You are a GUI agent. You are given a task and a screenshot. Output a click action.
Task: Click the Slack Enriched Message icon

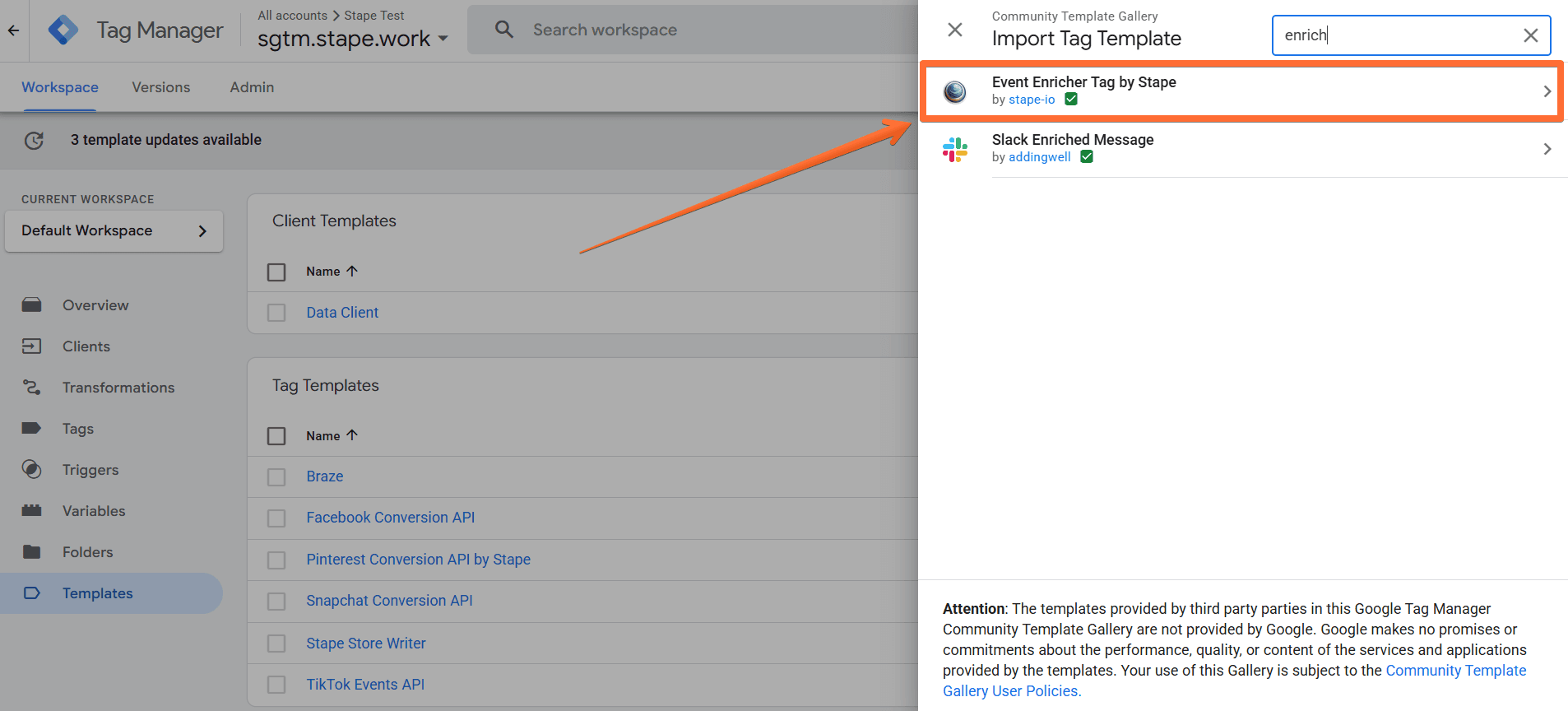tap(955, 149)
